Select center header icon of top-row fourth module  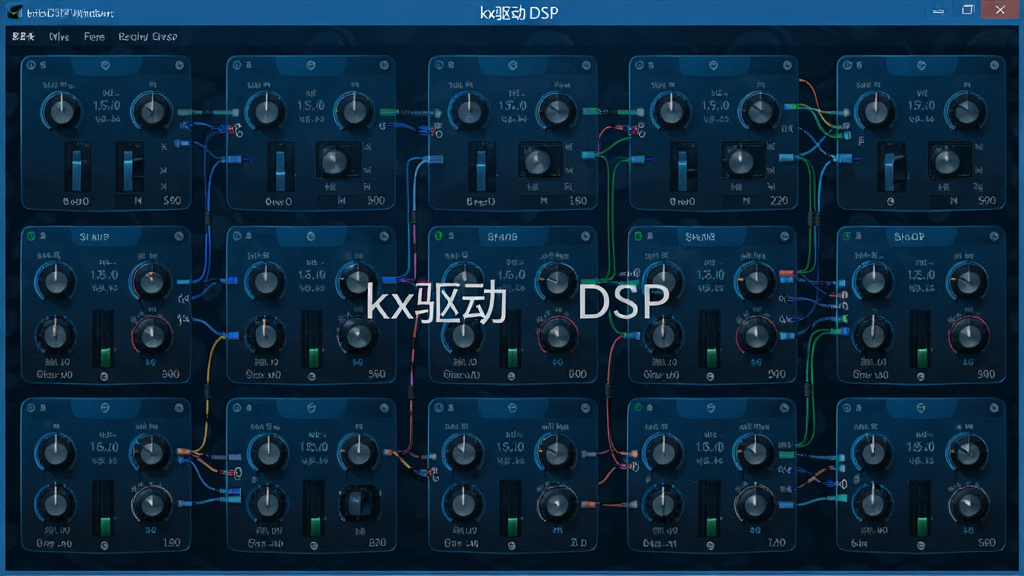coord(713,65)
